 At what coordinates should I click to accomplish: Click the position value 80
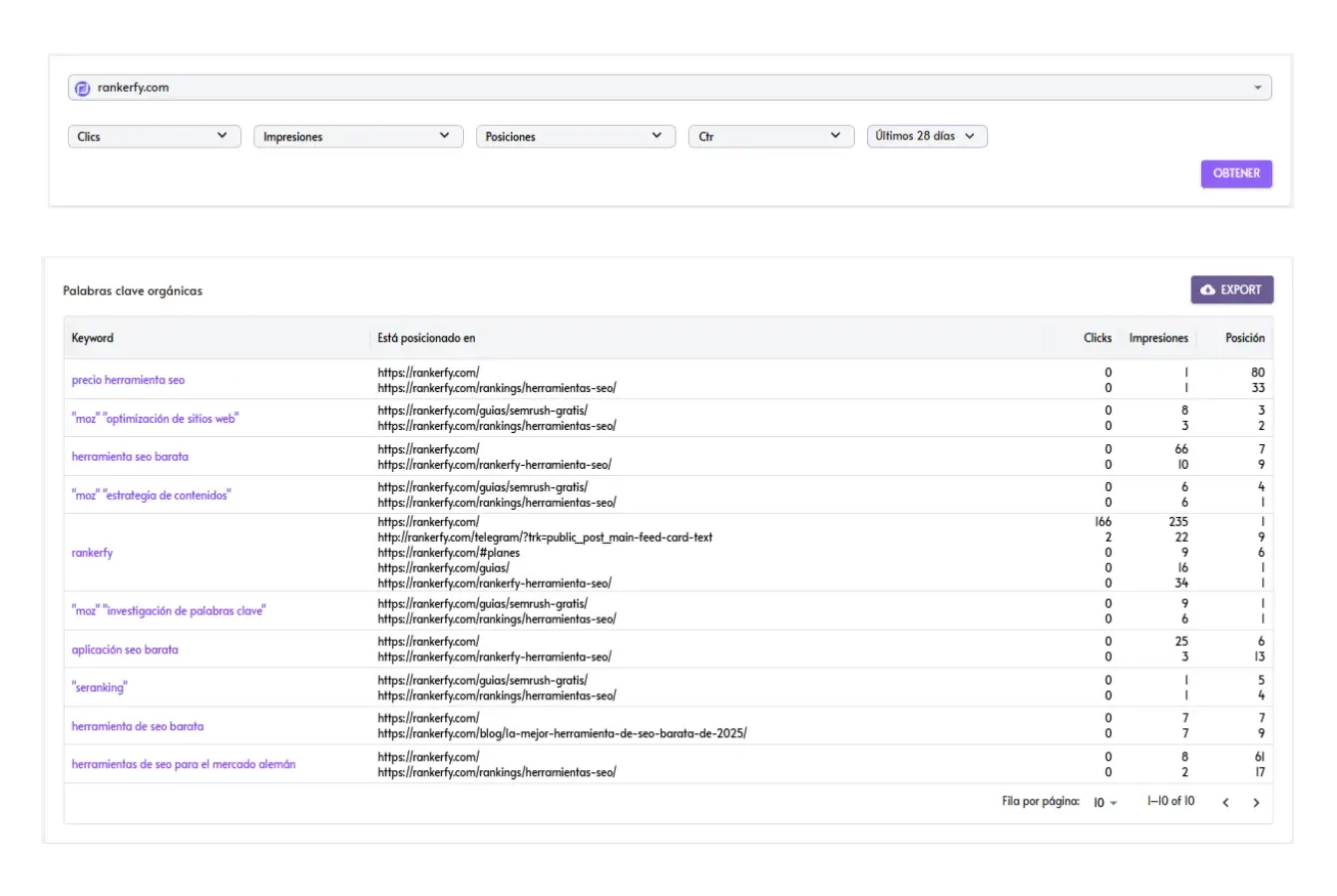click(1257, 372)
